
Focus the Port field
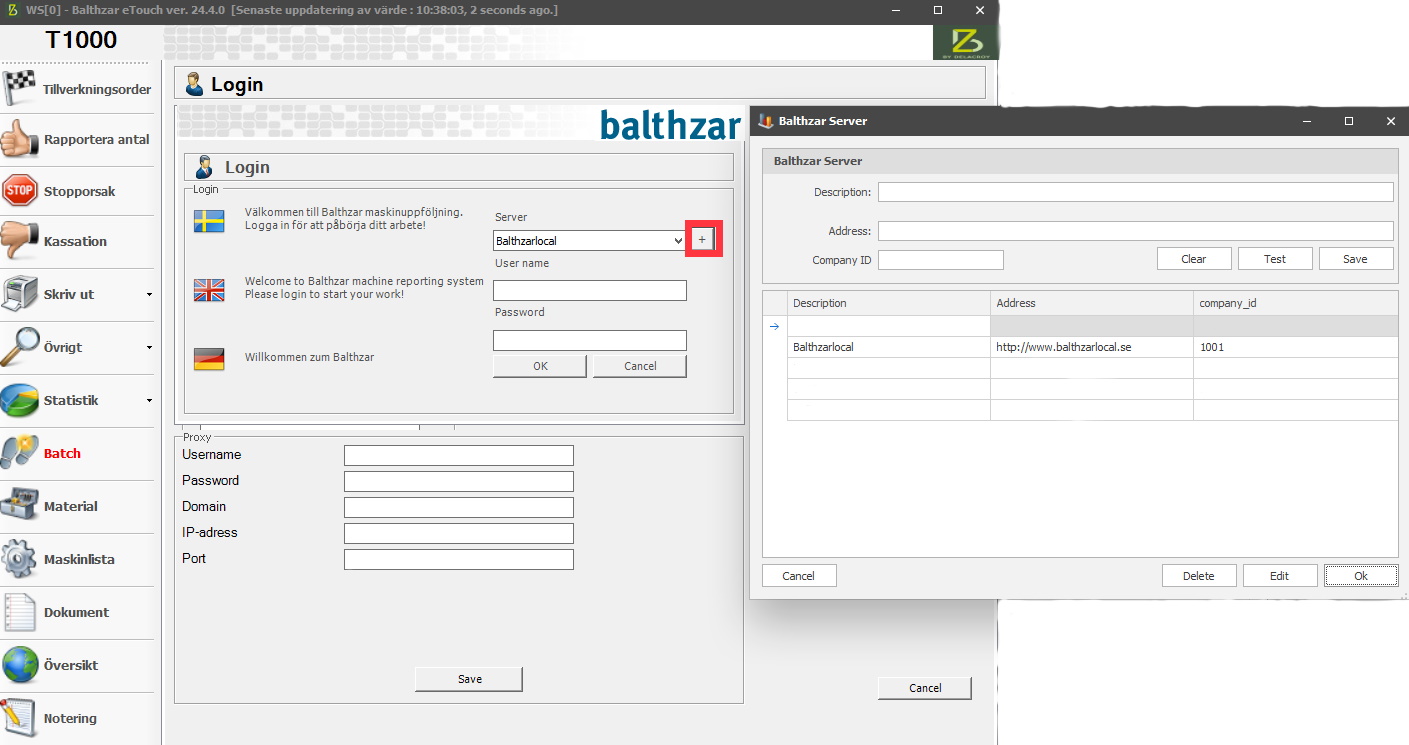click(459, 559)
